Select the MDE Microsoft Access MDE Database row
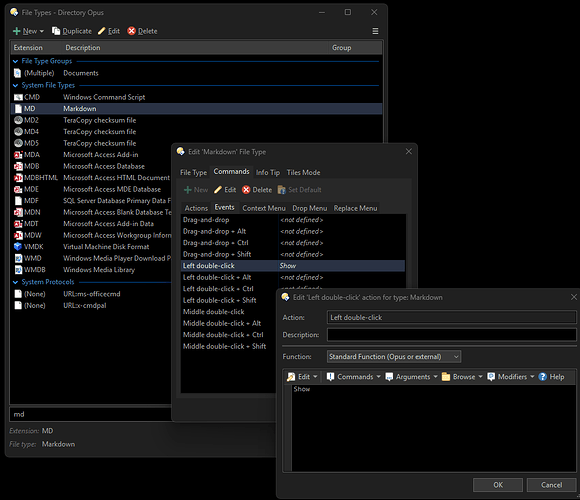 coord(92,189)
